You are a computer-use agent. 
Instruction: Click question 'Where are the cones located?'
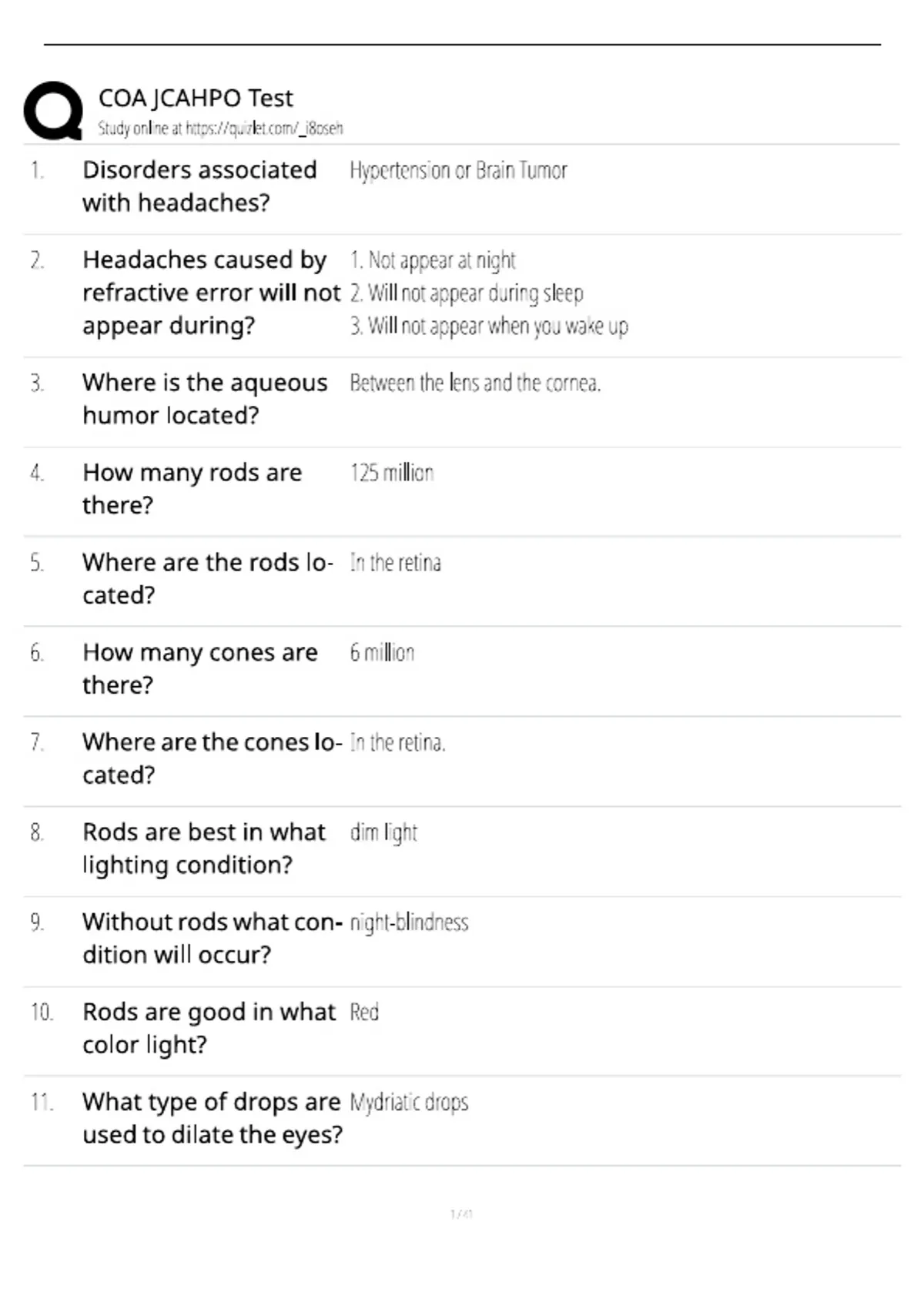pyautogui.click(x=212, y=758)
